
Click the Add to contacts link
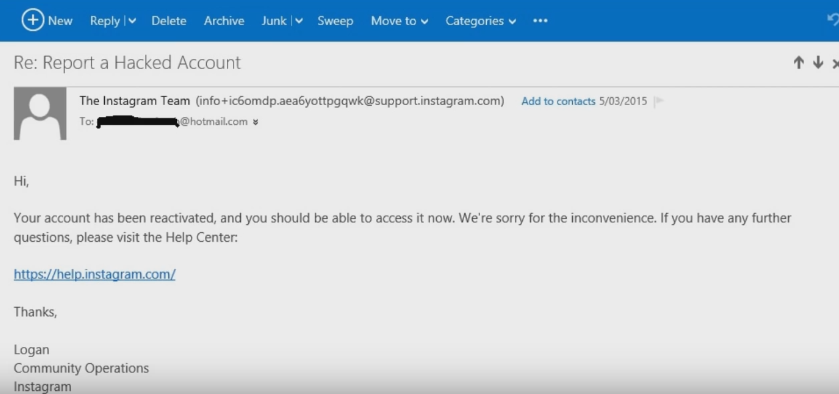pyautogui.click(x=558, y=101)
